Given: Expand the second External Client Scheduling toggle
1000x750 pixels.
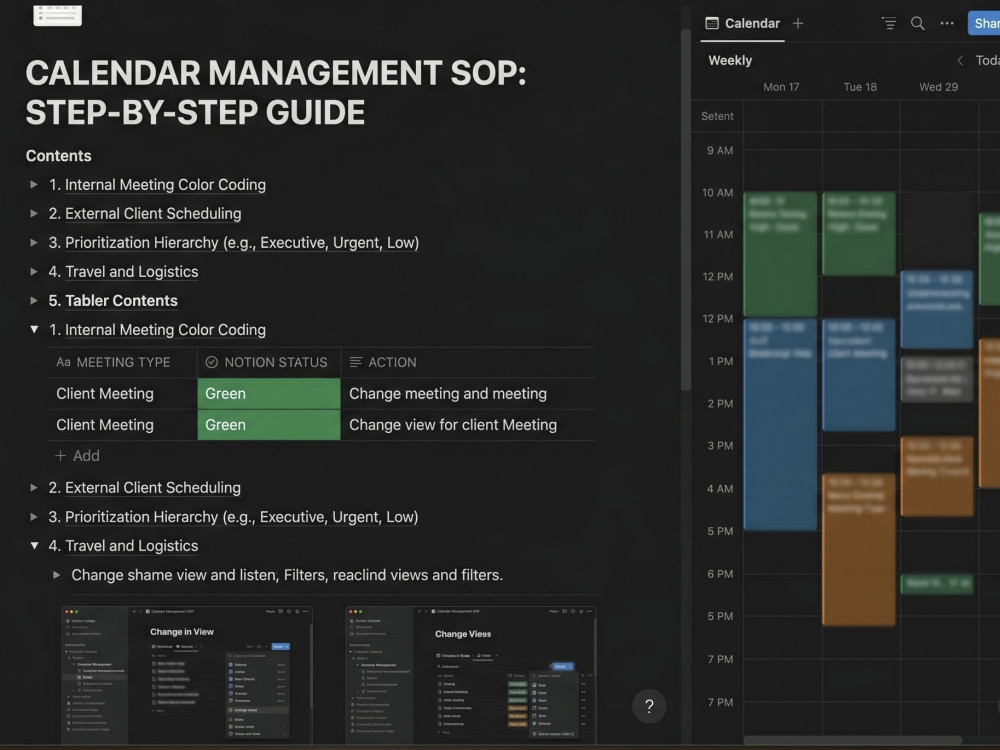Looking at the screenshot, I should coord(33,487).
